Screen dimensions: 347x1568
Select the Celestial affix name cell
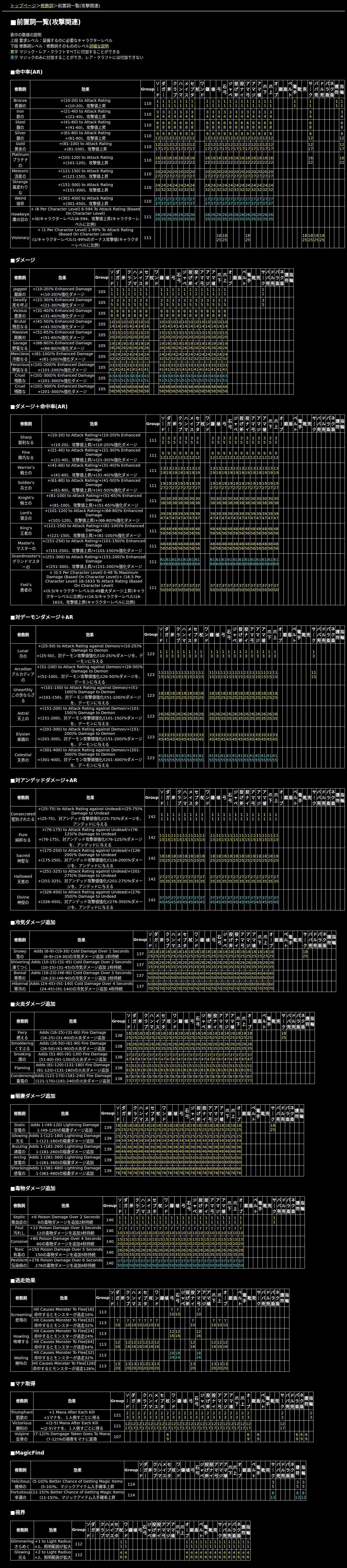[23, 758]
